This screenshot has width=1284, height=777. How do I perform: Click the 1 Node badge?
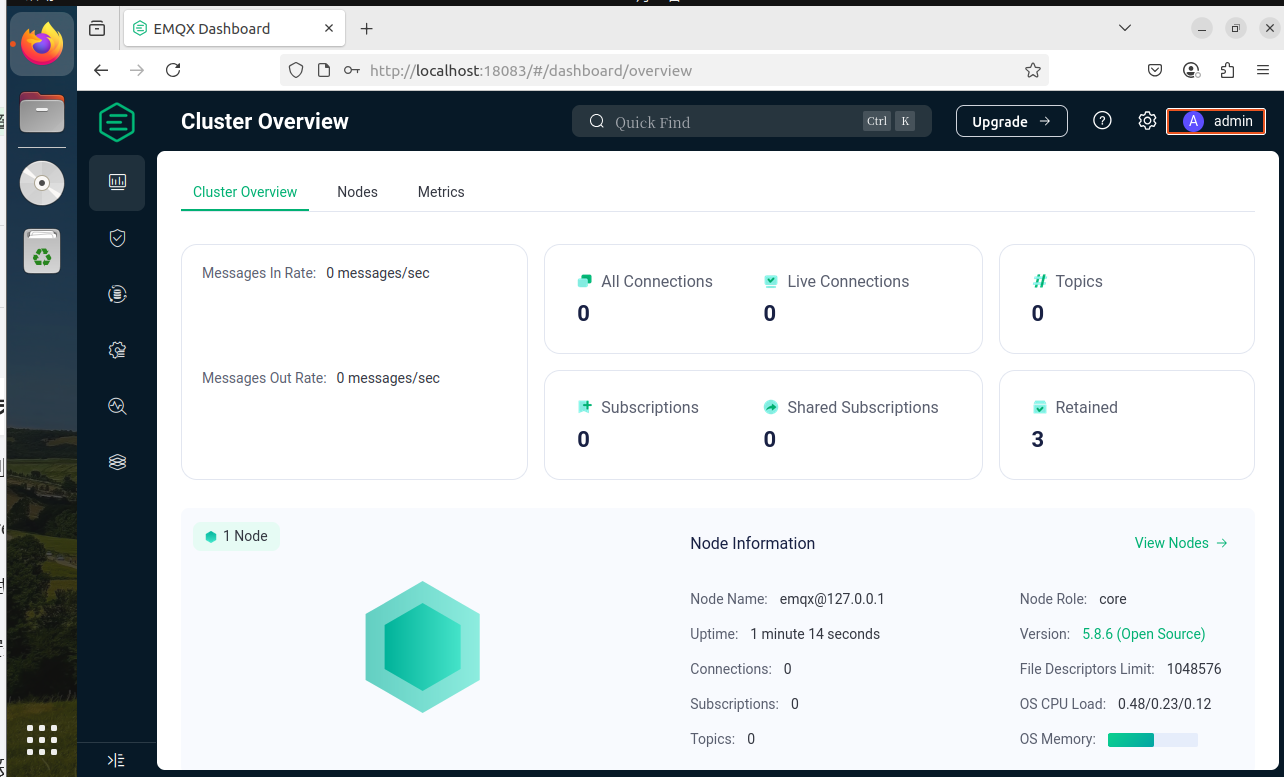(x=236, y=536)
